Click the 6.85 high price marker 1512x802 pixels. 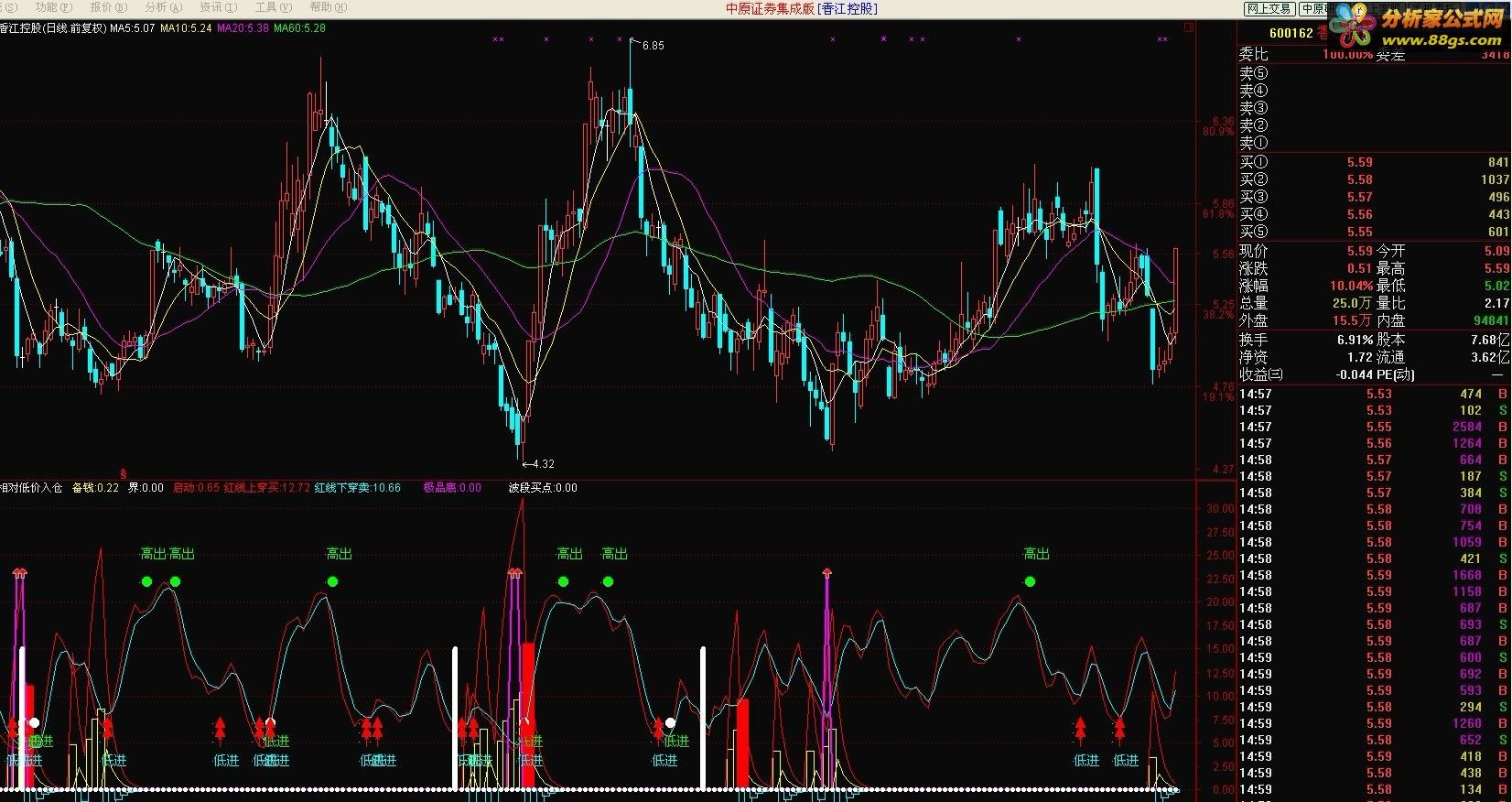653,45
